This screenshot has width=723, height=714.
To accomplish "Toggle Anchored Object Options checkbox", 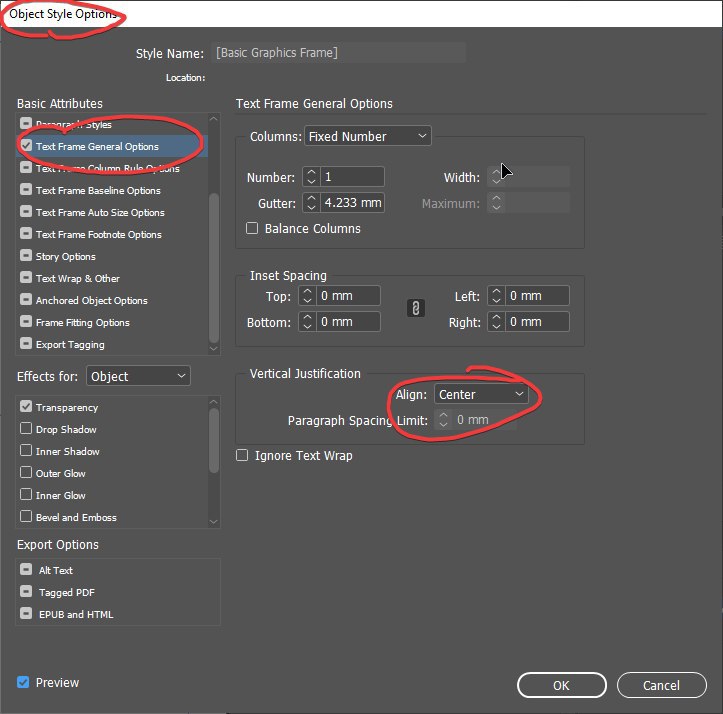I will point(26,300).
